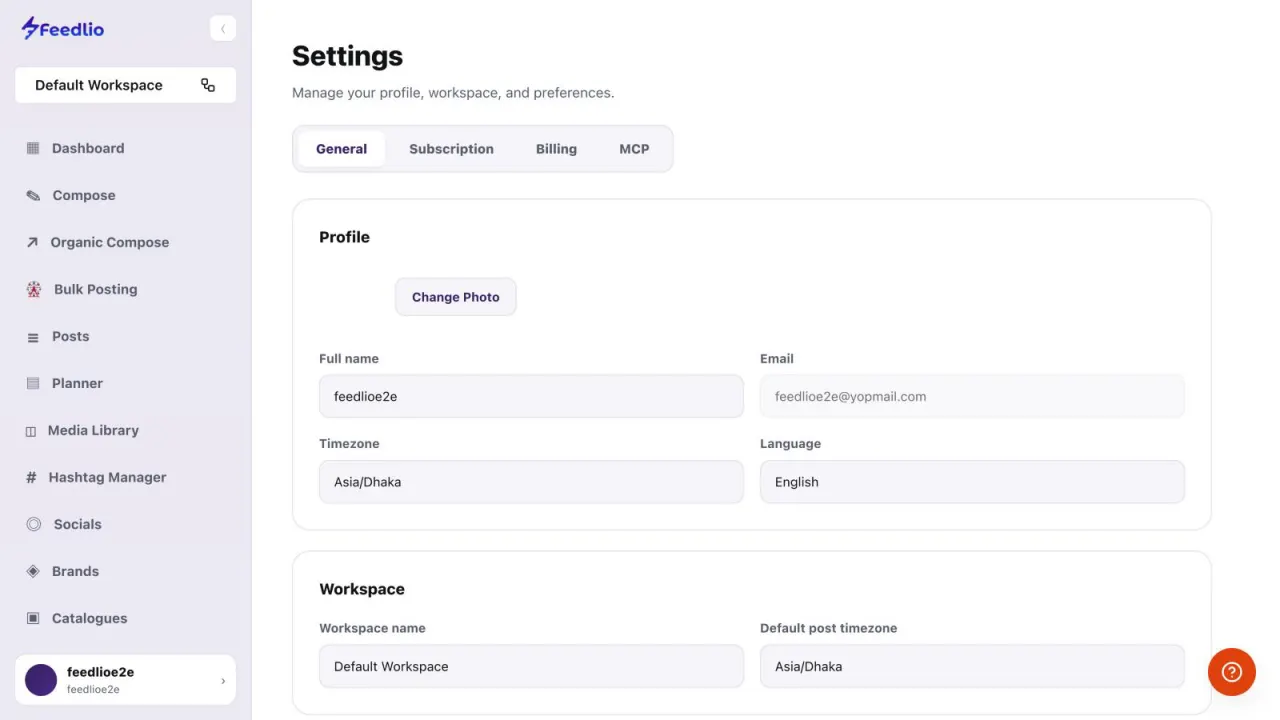Switch to the Billing tab
The width and height of the screenshot is (1280, 720).
tap(556, 149)
